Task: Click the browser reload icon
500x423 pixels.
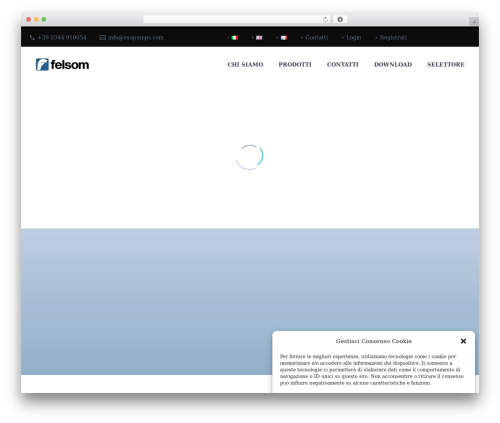Action: coord(325,19)
